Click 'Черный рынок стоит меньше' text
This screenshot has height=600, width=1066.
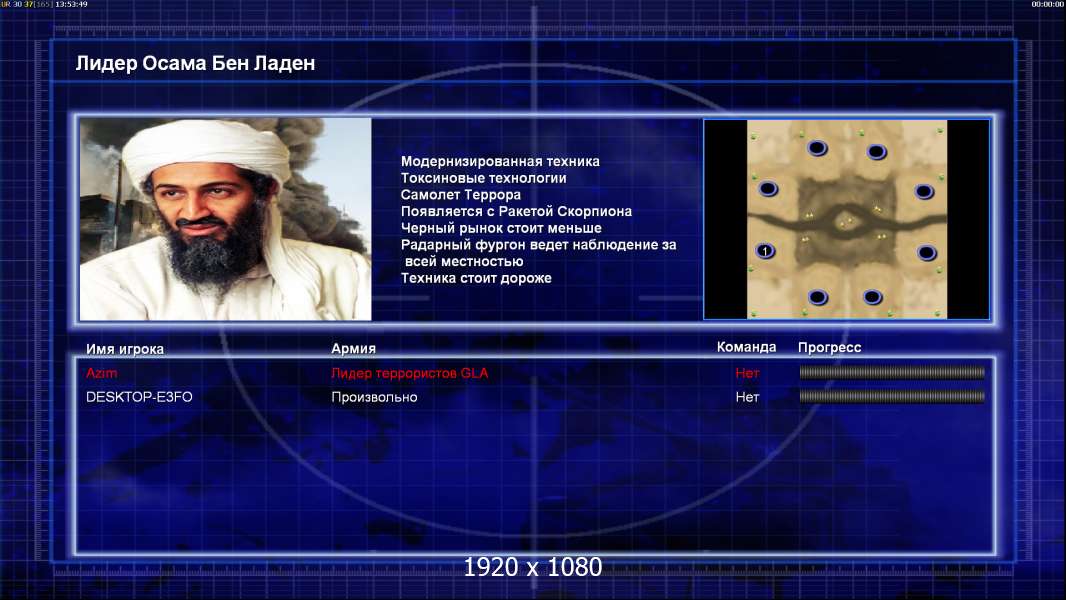(x=501, y=228)
